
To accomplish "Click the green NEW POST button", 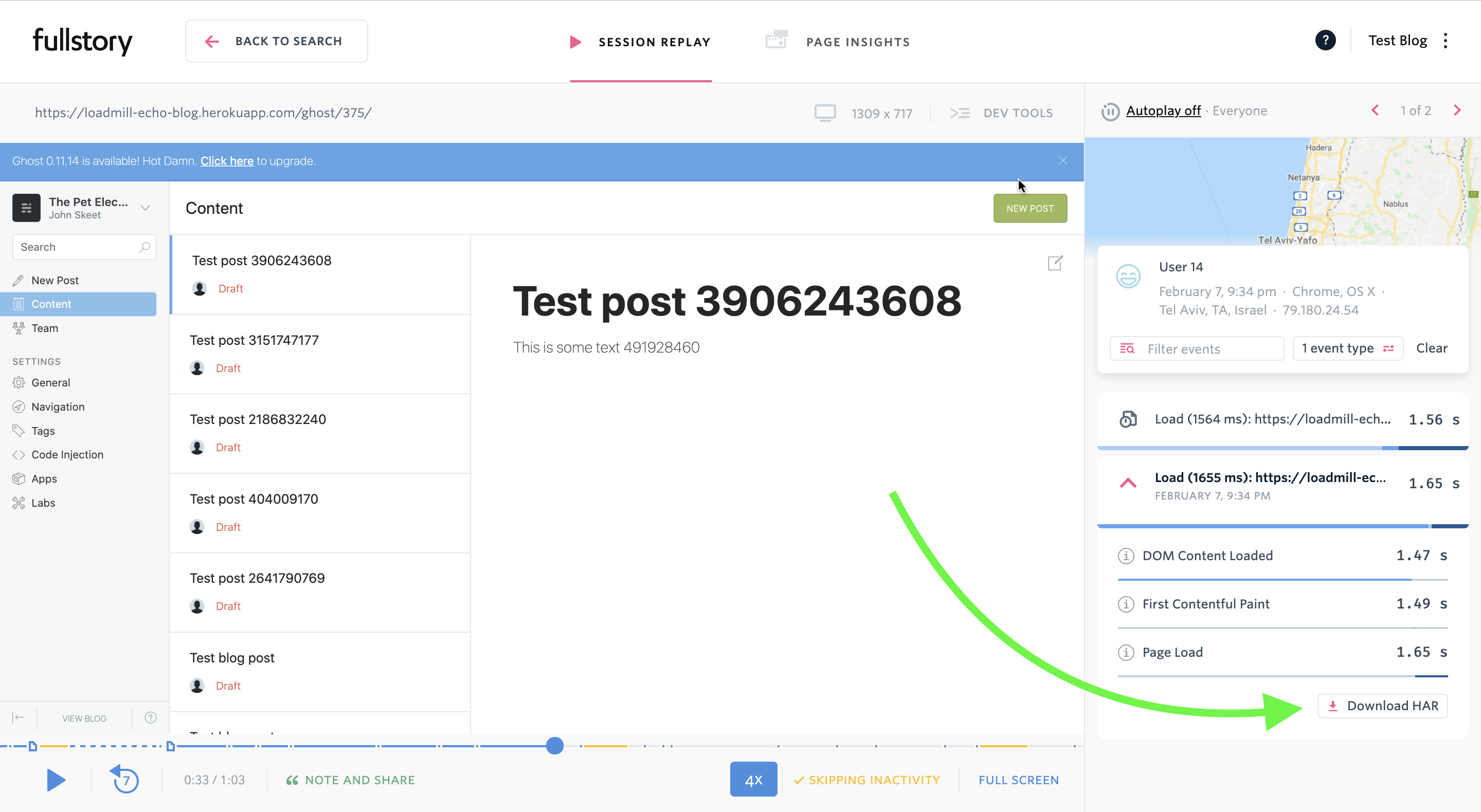I will (1030, 208).
